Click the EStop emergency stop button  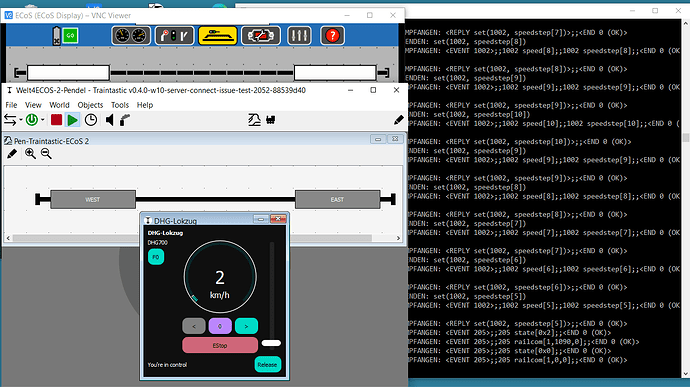pyautogui.click(x=220, y=346)
